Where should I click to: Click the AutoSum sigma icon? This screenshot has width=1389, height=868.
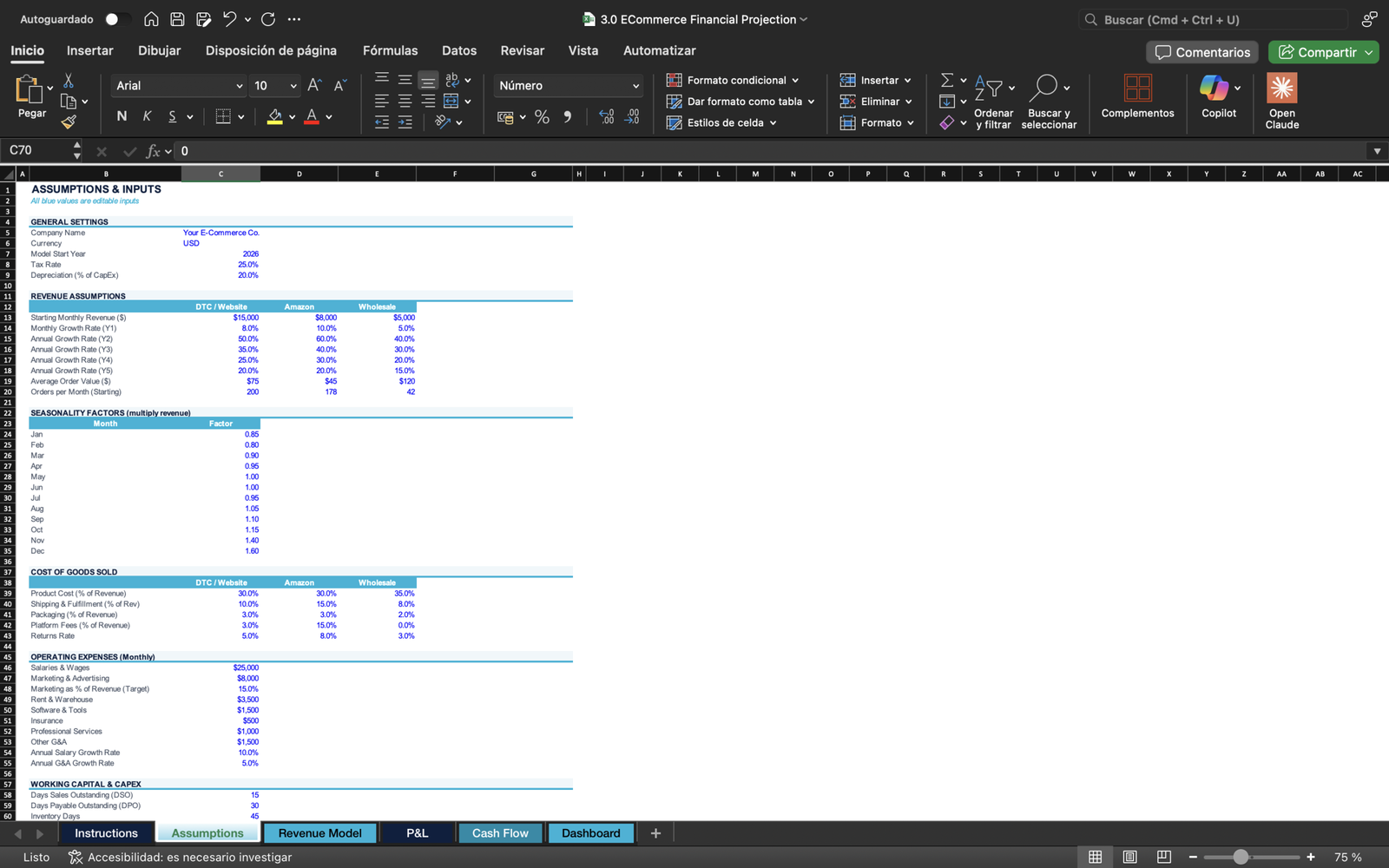coord(947,80)
